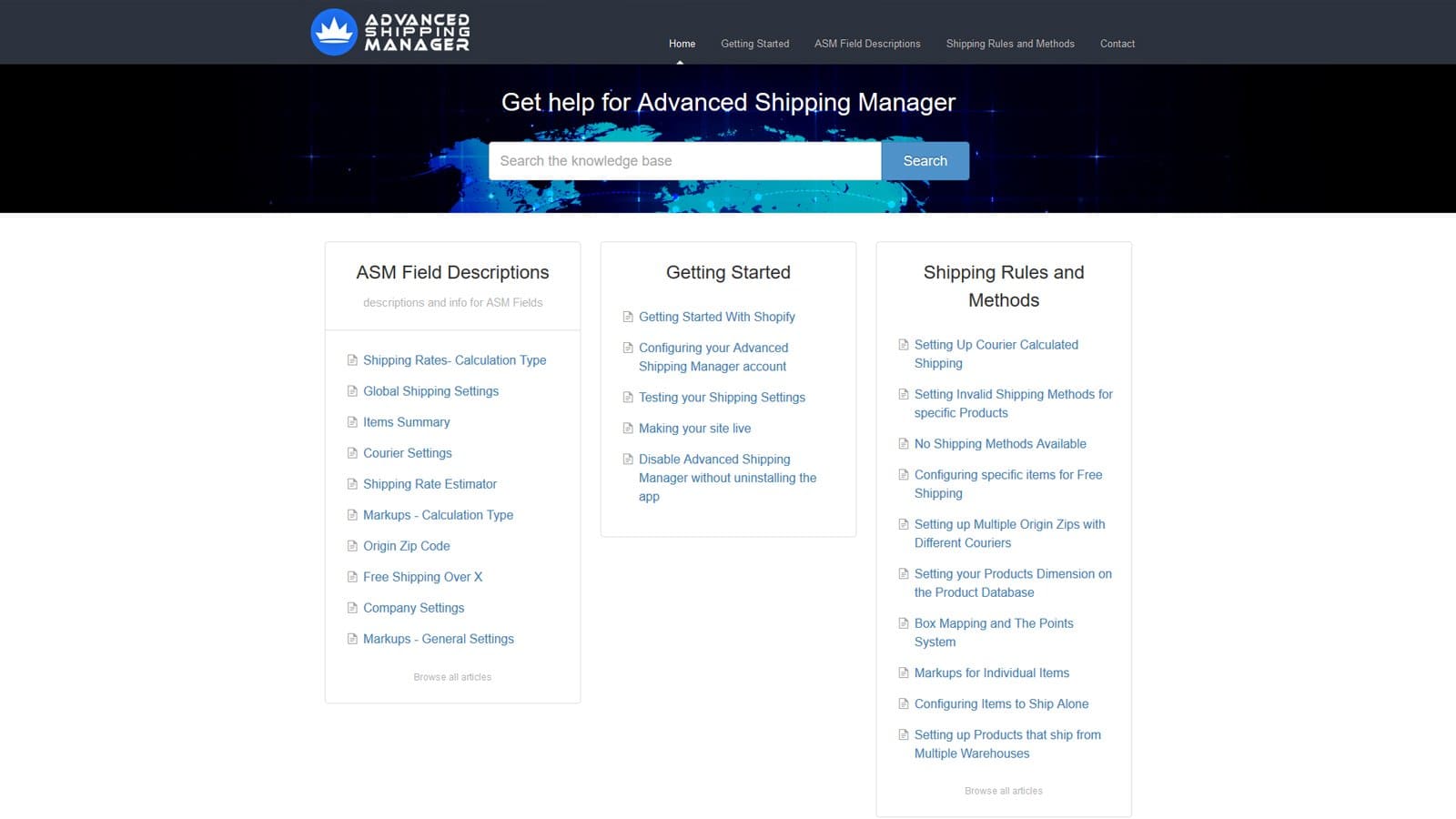Click the document icon beside Company Settings

coord(352,608)
